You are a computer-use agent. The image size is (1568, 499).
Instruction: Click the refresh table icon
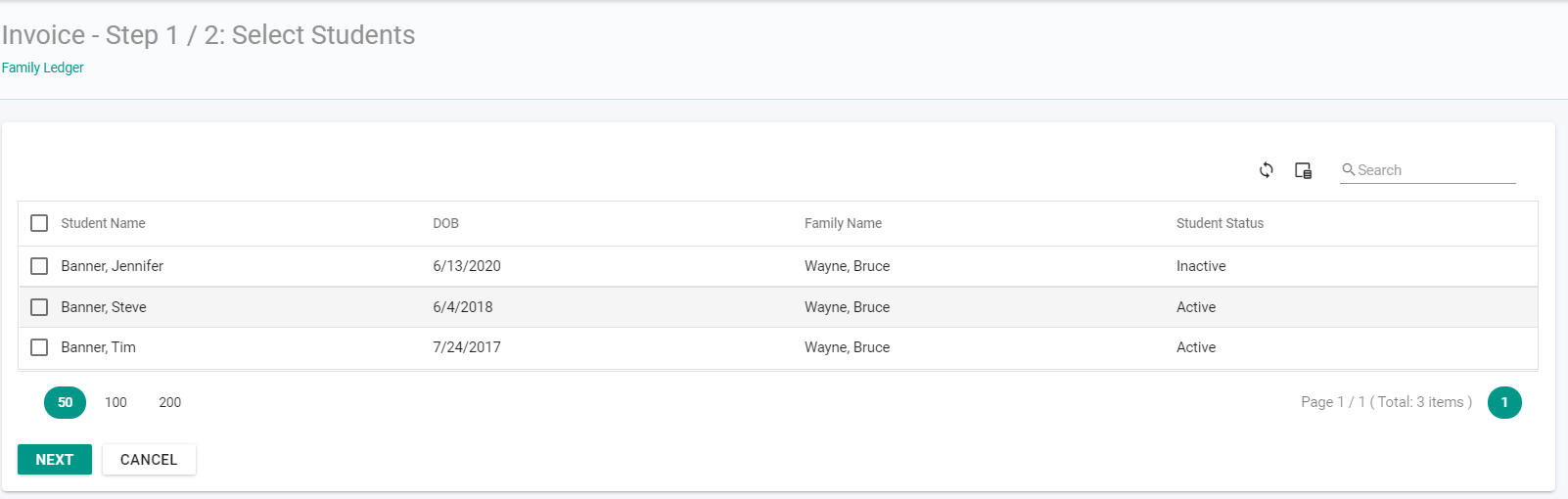[1266, 170]
